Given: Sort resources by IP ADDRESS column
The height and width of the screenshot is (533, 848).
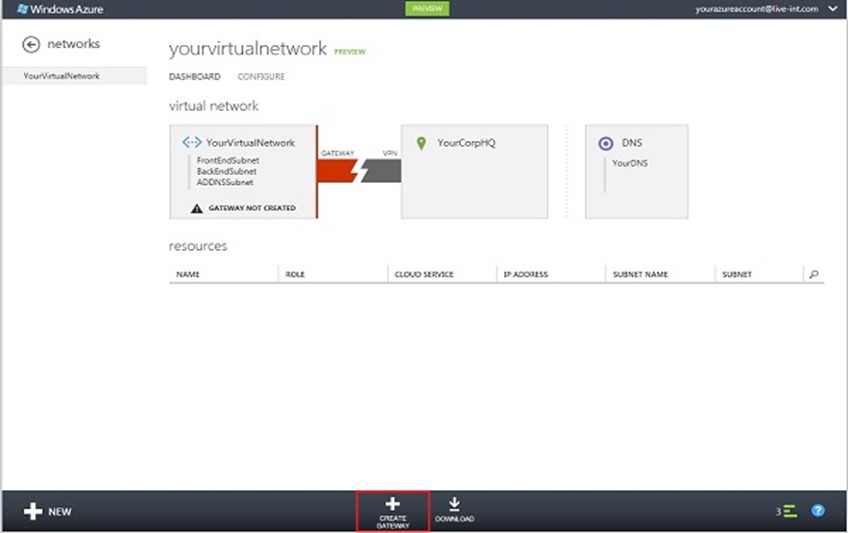Looking at the screenshot, I should (526, 275).
